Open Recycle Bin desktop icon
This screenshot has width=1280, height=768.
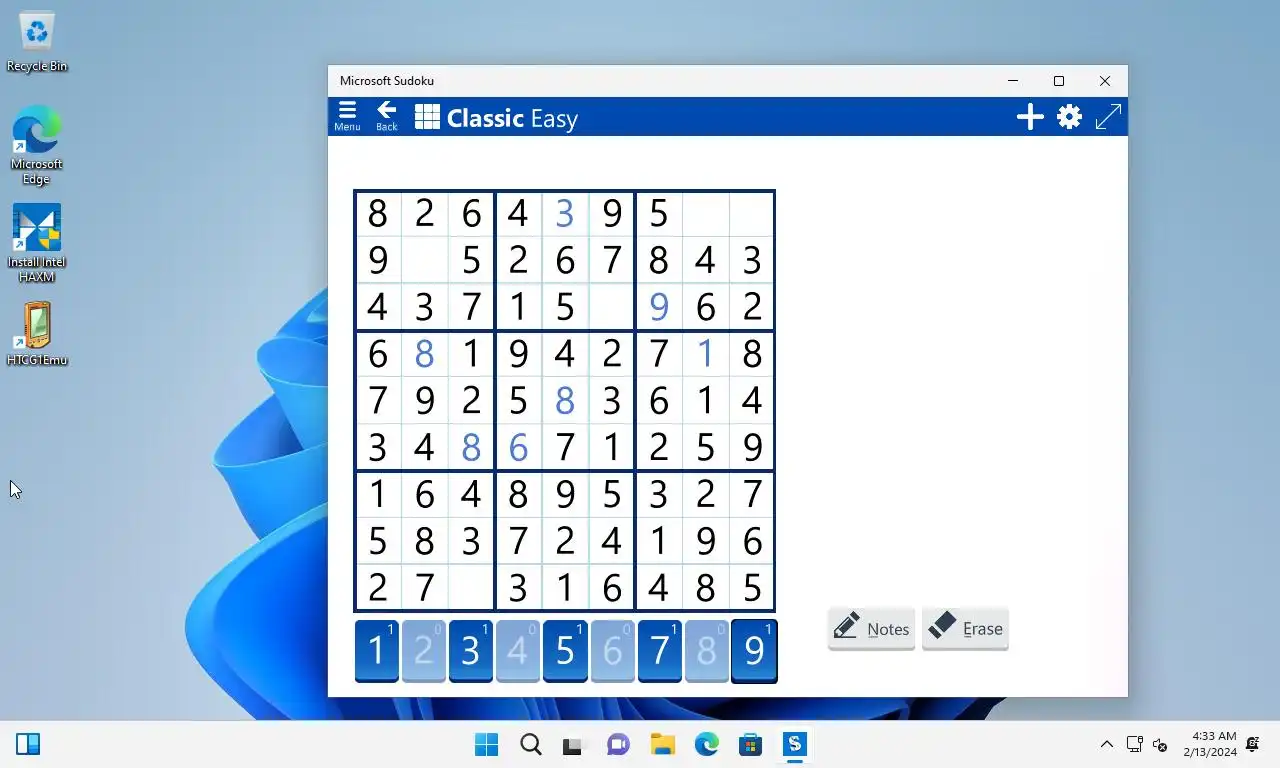(x=37, y=42)
